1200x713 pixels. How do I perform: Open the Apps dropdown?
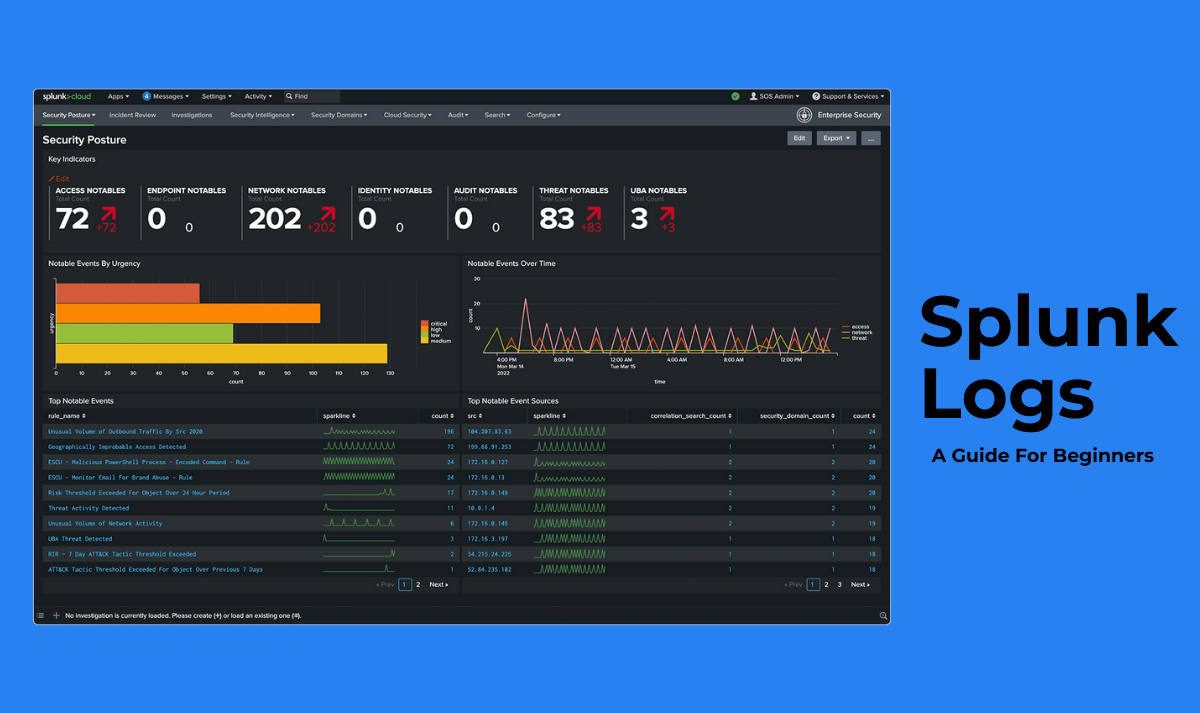click(117, 96)
